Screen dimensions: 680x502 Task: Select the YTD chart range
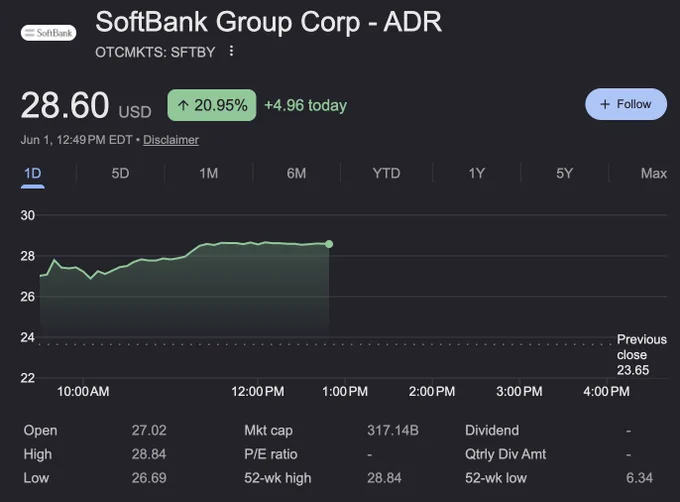coord(386,173)
